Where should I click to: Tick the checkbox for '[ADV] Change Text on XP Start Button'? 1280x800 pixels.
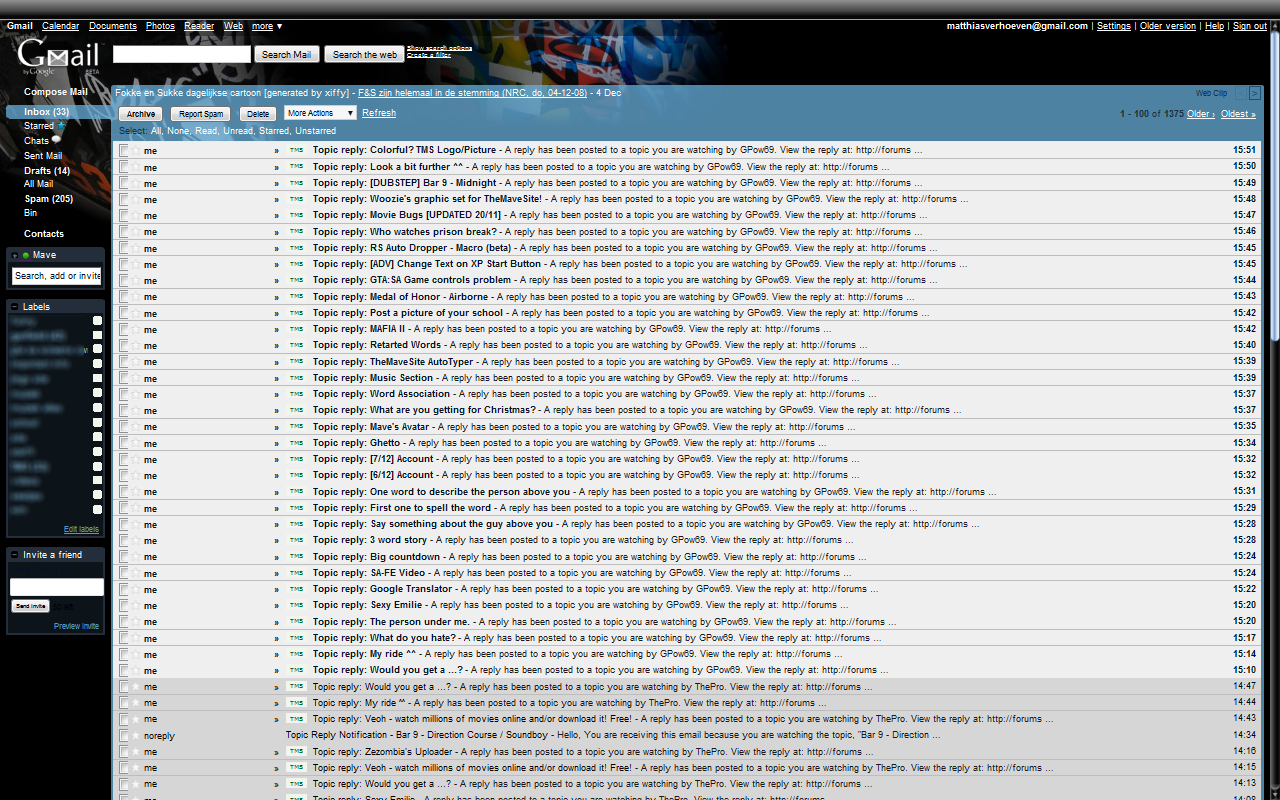click(124, 264)
